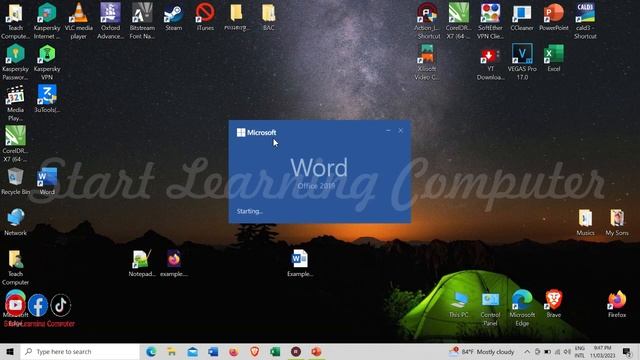Open Action shortcut on desktop
Viewport: 640px width, 360px height.
tap(427, 20)
